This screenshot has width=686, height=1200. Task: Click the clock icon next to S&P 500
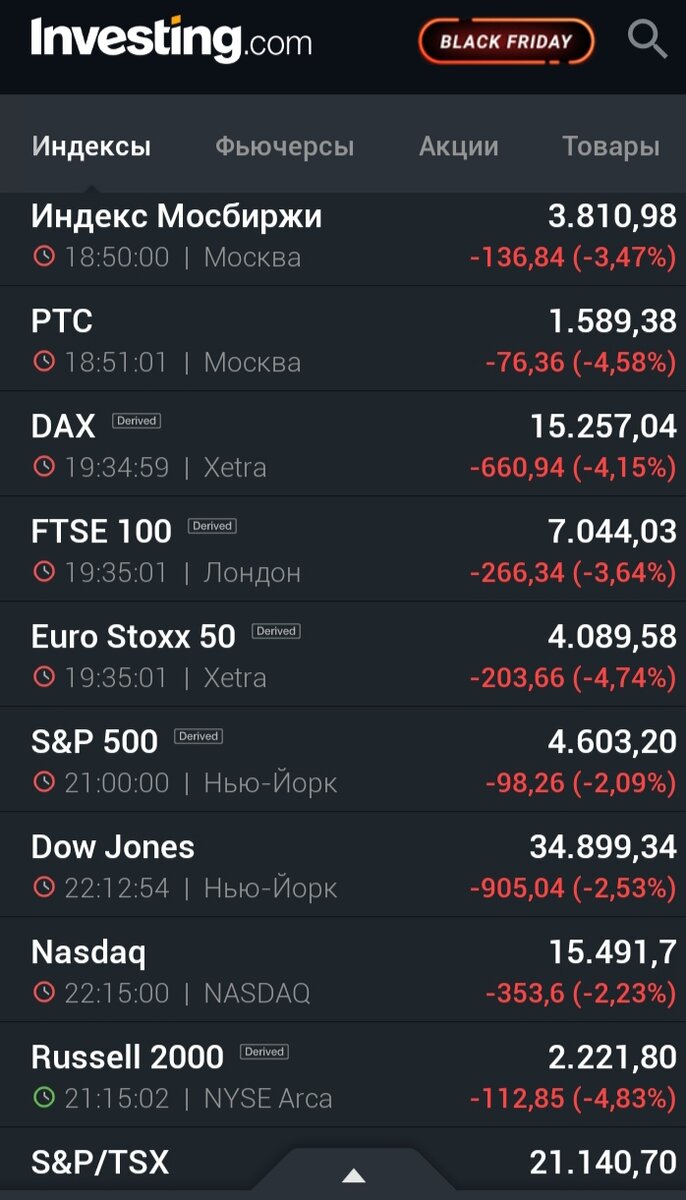coord(43,783)
